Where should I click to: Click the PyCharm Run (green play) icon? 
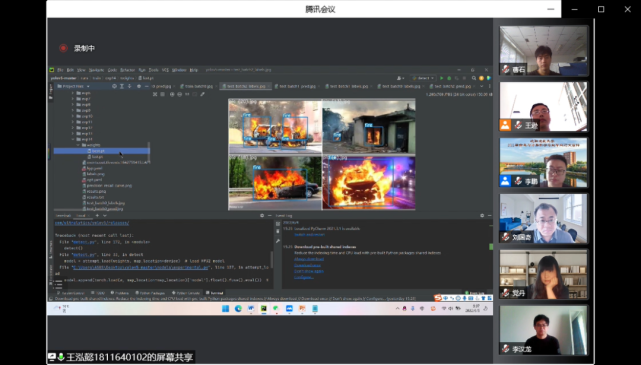(x=442, y=78)
